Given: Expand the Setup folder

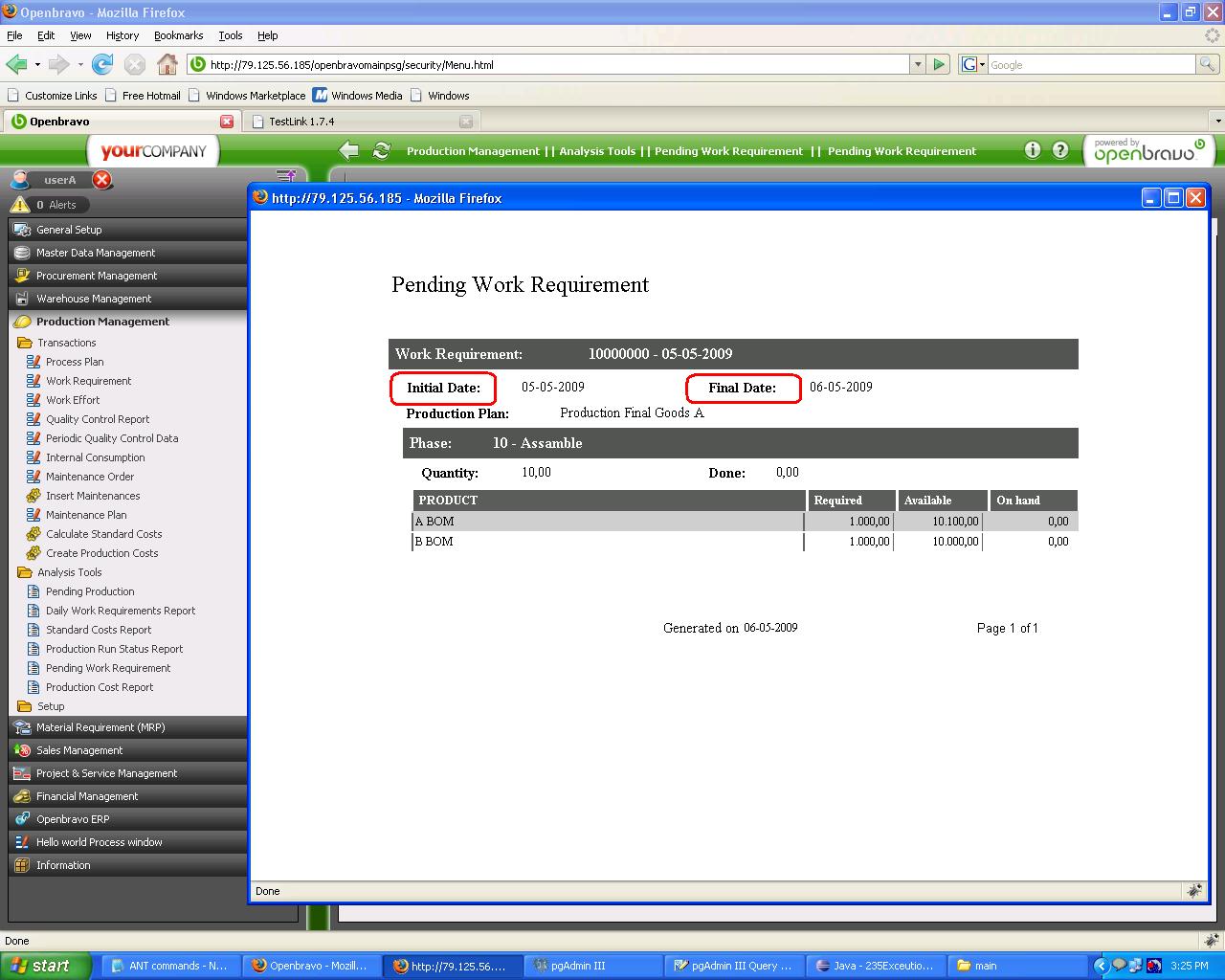Looking at the screenshot, I should pyautogui.click(x=51, y=706).
